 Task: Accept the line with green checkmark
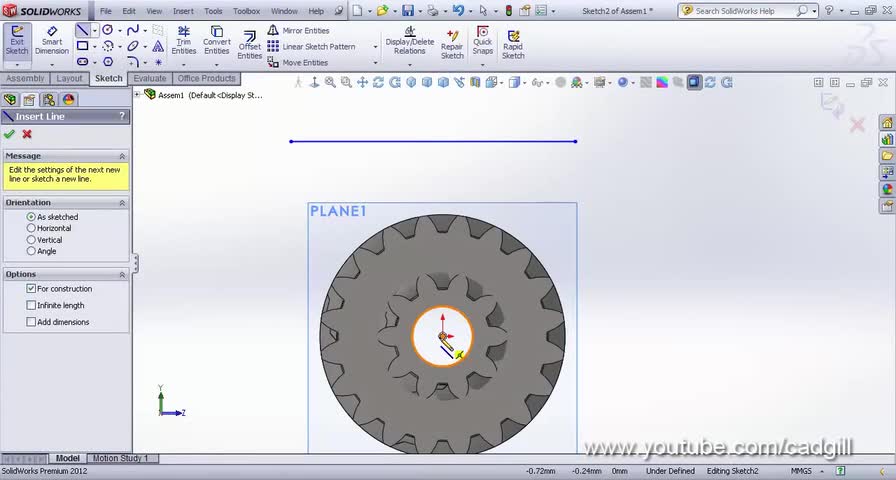[9, 134]
